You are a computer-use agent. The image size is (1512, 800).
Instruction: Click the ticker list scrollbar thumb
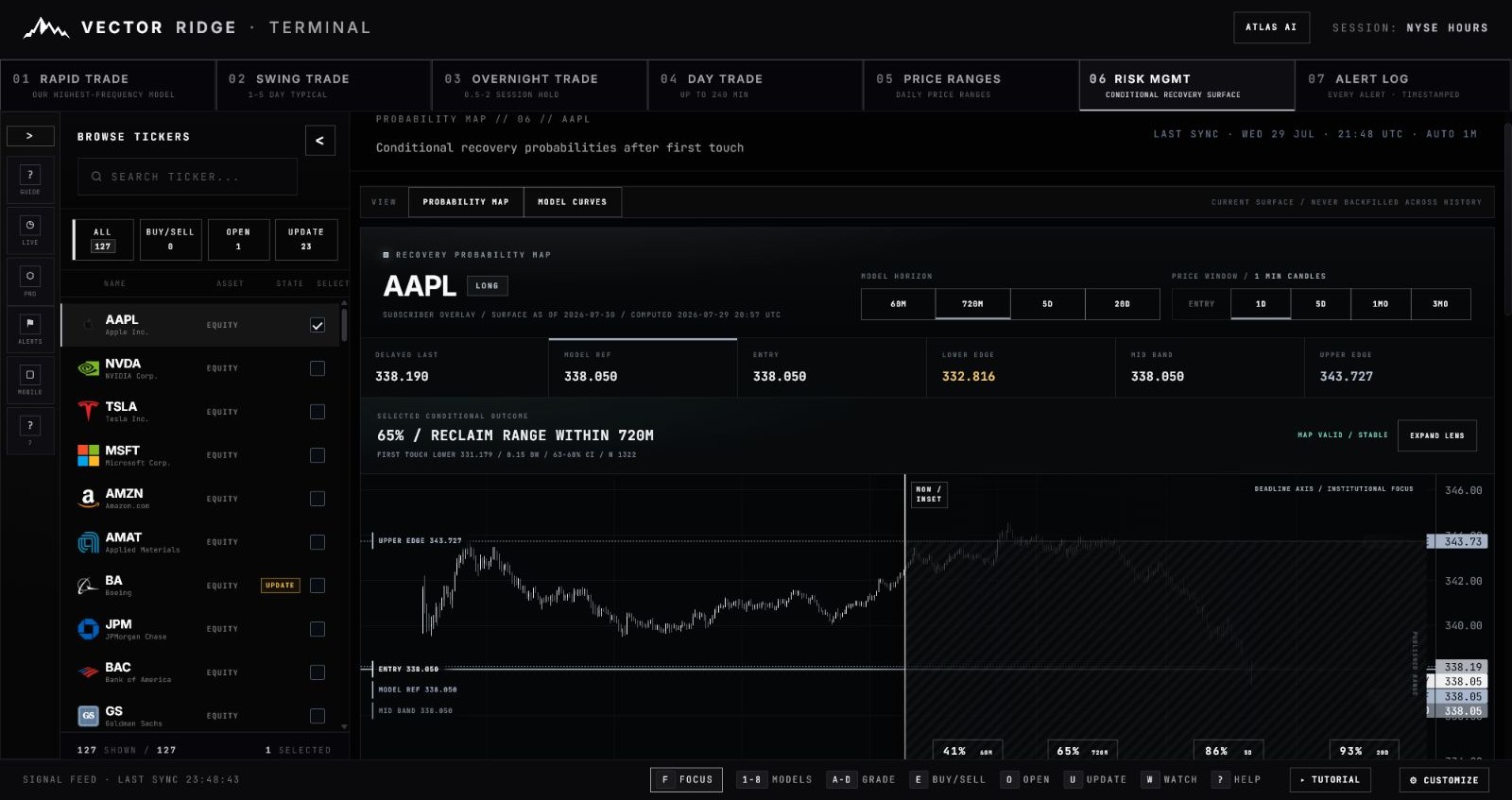[x=344, y=323]
